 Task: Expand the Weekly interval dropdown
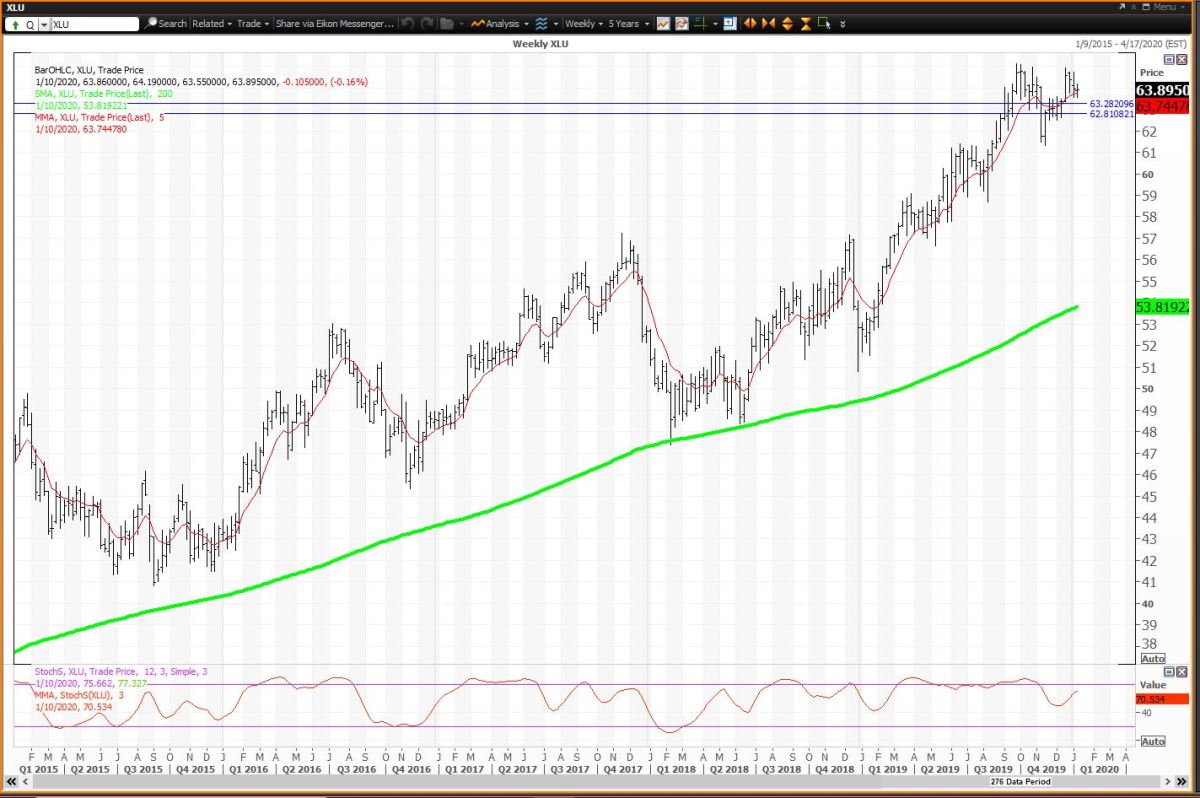coord(583,23)
